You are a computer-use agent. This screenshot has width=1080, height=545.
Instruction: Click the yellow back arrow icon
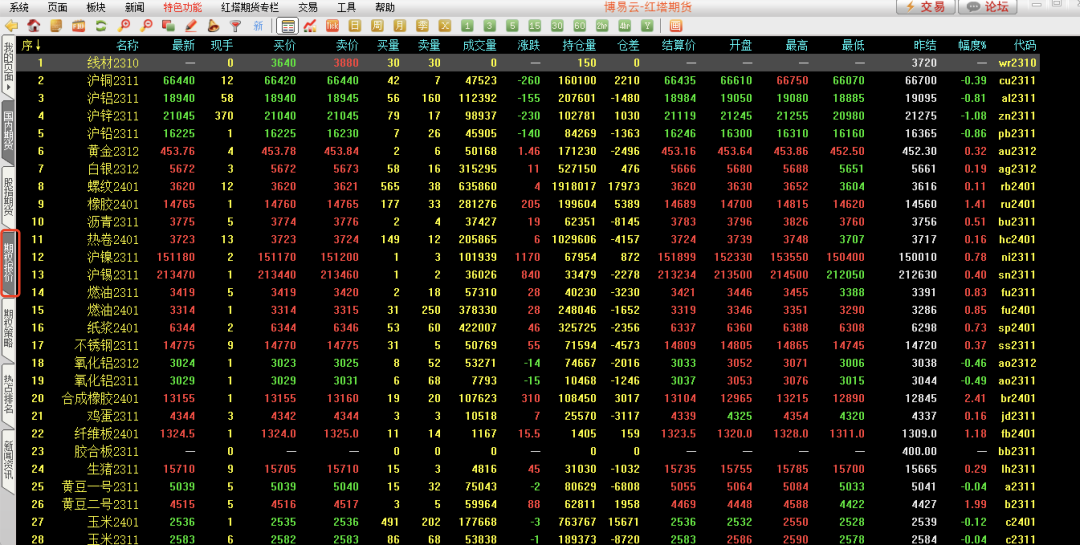(x=11, y=25)
